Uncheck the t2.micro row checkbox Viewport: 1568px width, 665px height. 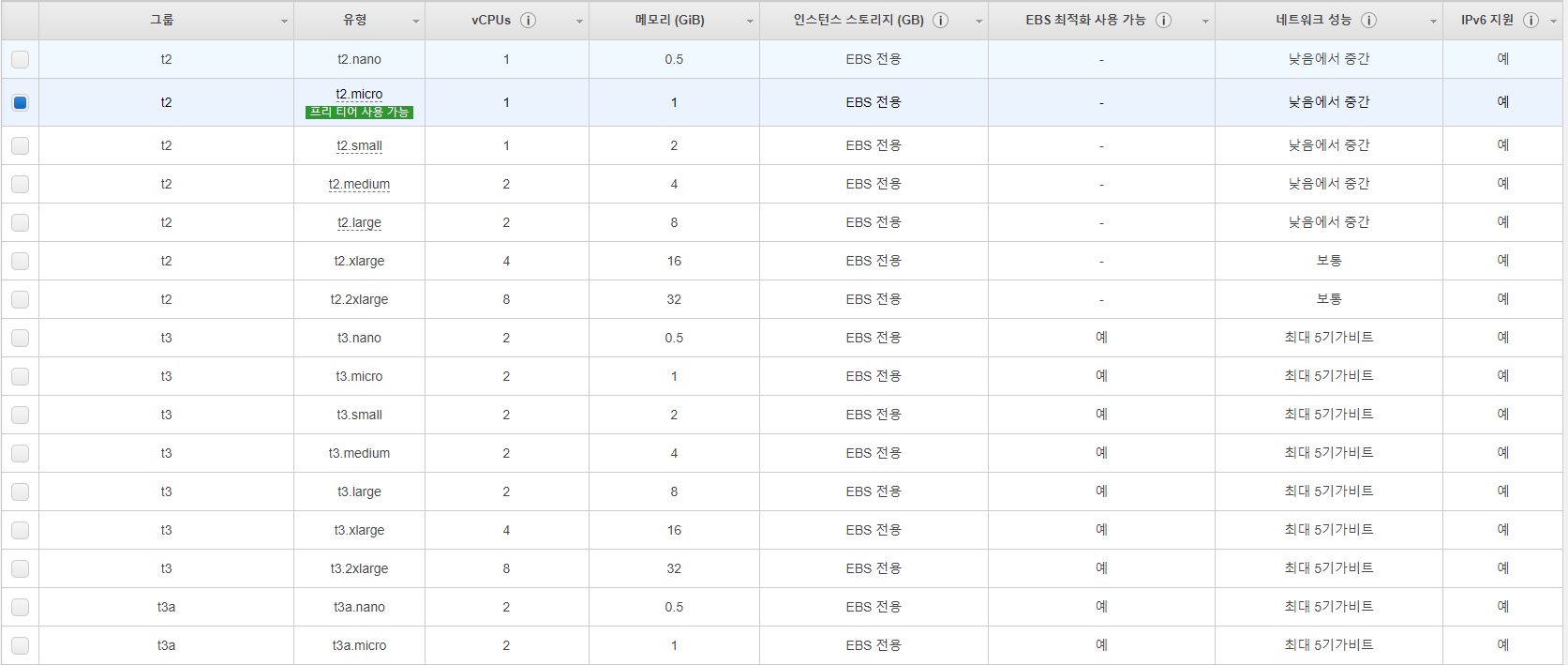[x=20, y=102]
